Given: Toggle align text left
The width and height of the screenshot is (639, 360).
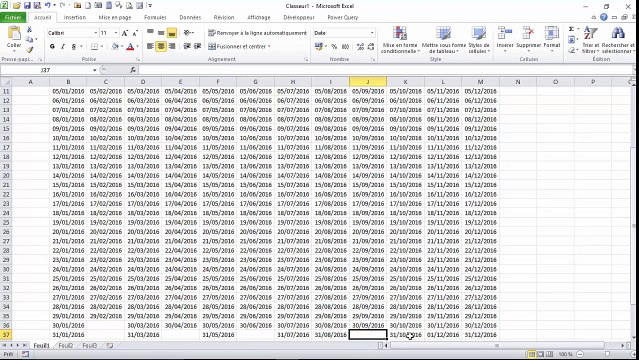Looking at the screenshot, I should click(x=150, y=46).
